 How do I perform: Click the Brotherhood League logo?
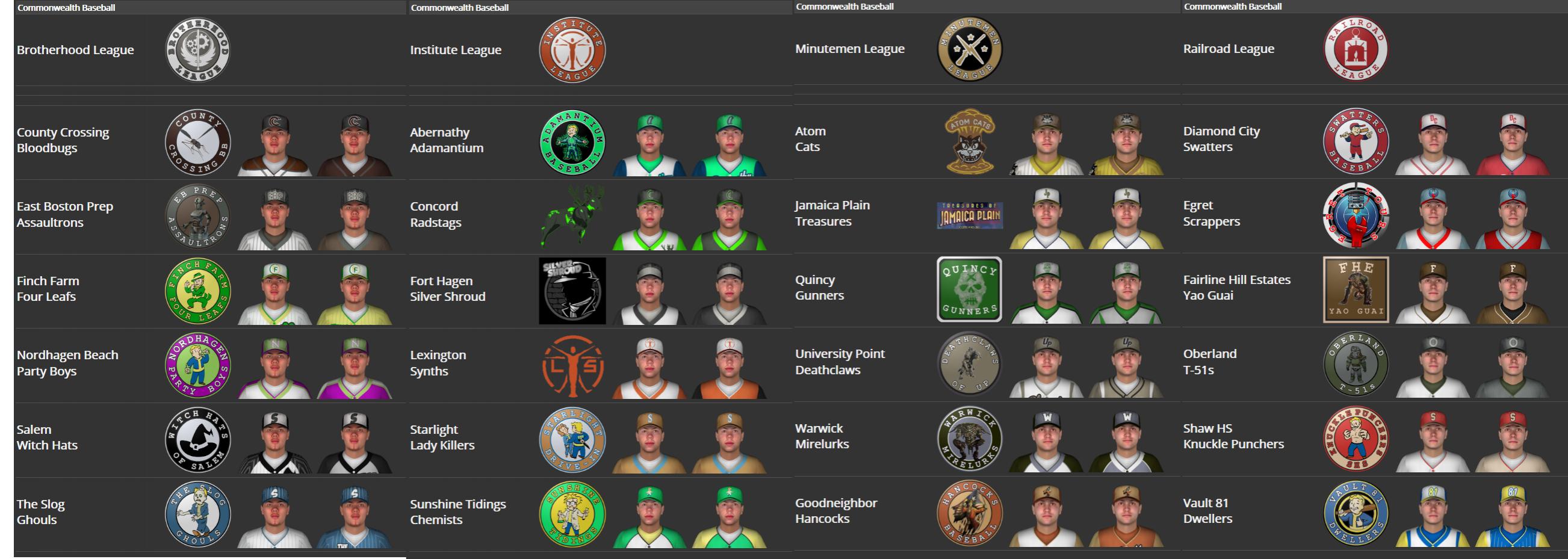(x=198, y=50)
